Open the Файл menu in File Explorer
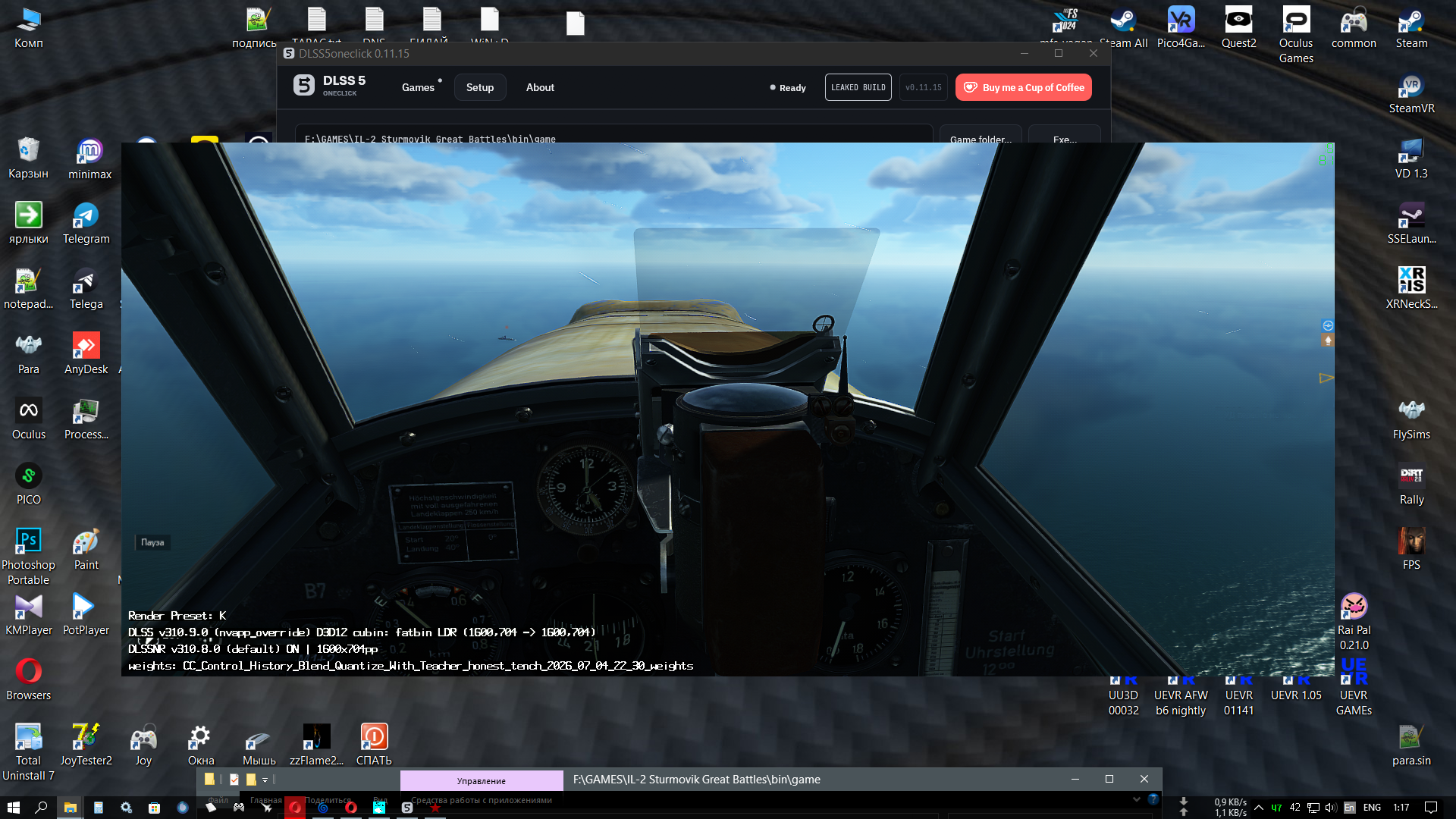The height and width of the screenshot is (819, 1456). point(218,800)
